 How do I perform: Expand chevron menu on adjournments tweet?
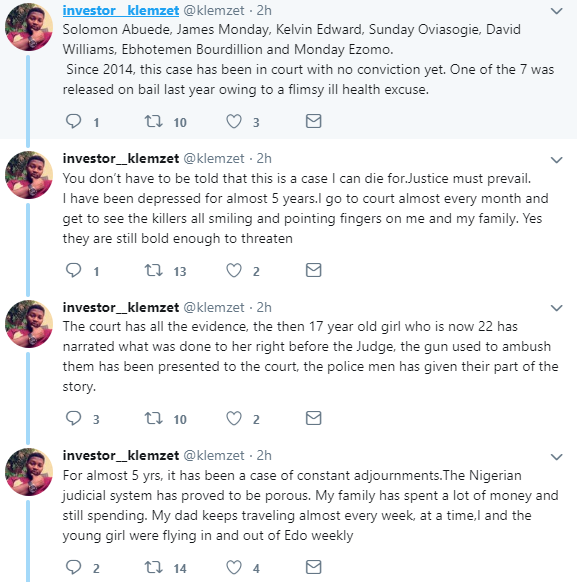tap(557, 457)
